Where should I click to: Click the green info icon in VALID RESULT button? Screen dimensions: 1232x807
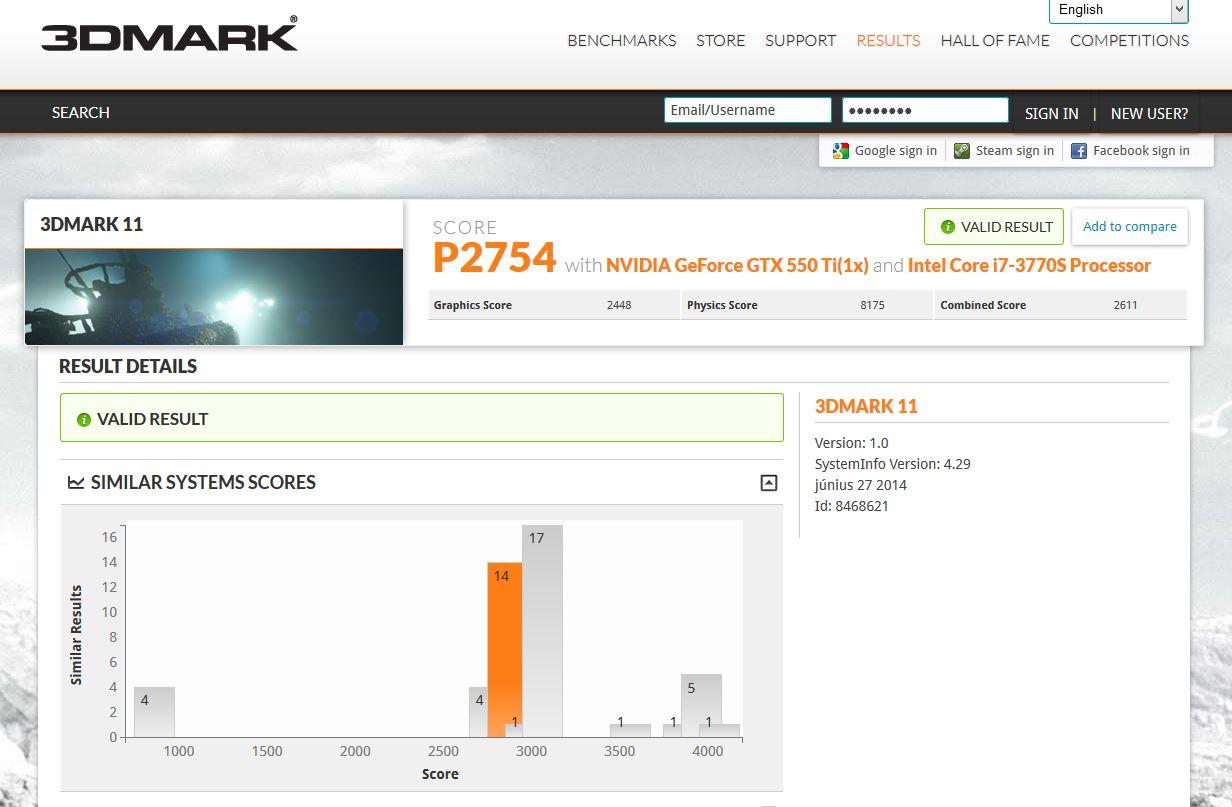pos(948,227)
